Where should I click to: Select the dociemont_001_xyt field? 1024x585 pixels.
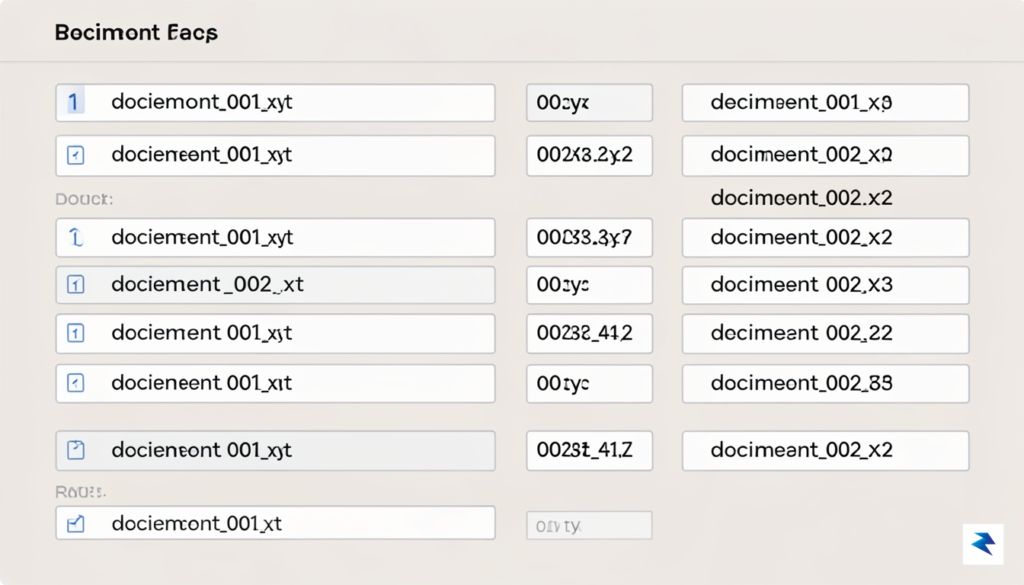275,103
